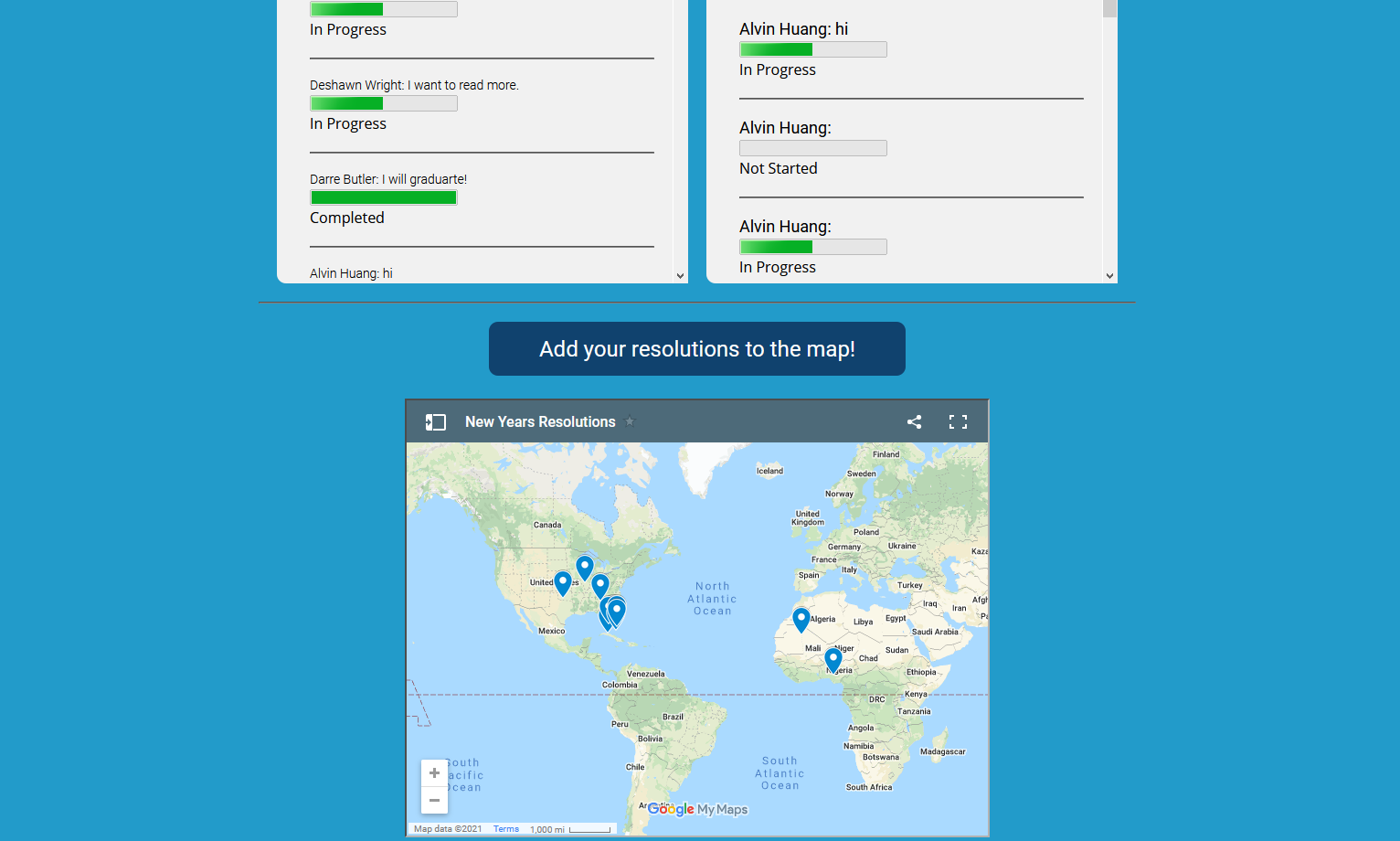The width and height of the screenshot is (1400, 841).
Task: Click the right list's scroll down arrow
Action: [x=1109, y=275]
